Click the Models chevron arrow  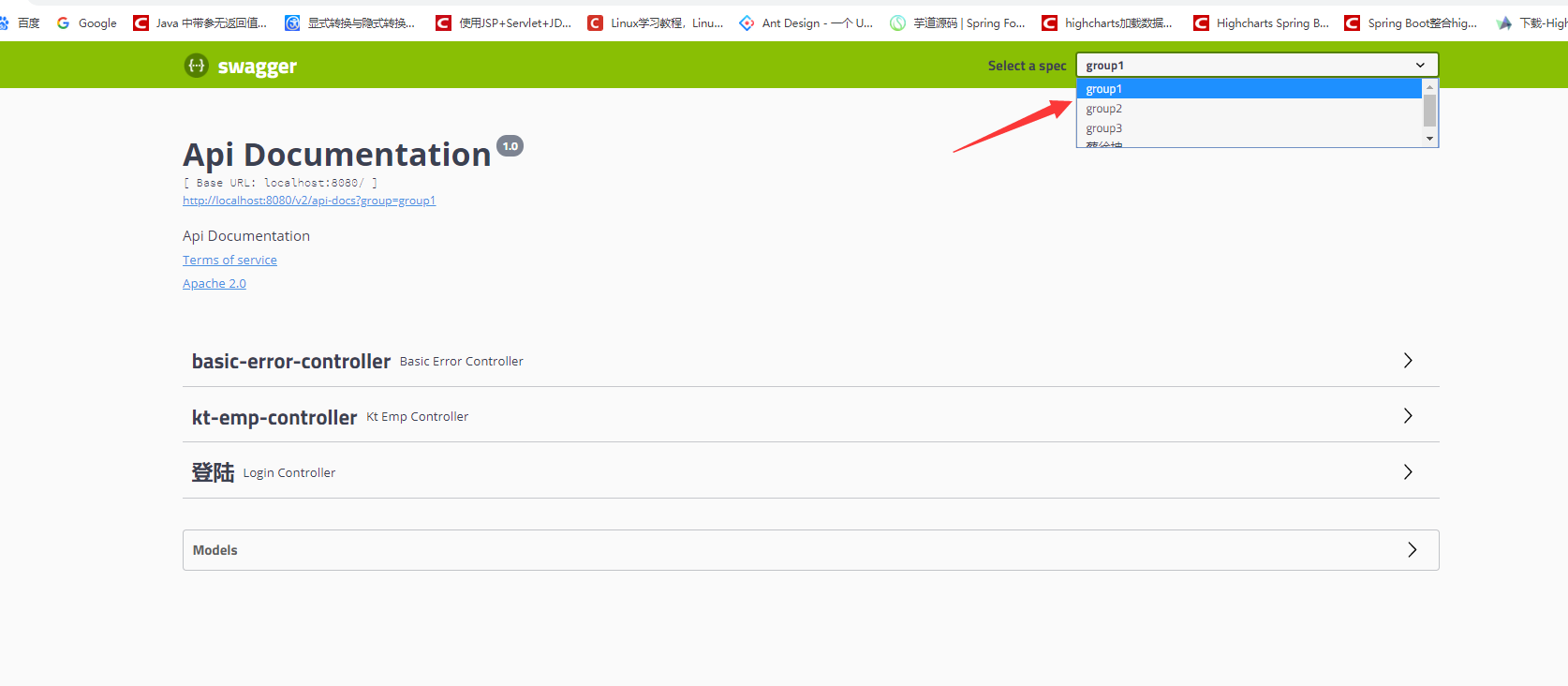point(1413,550)
